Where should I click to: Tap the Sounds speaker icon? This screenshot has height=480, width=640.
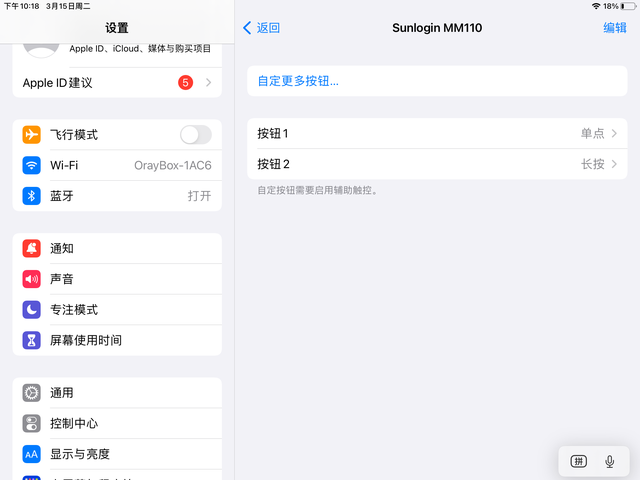click(31, 279)
